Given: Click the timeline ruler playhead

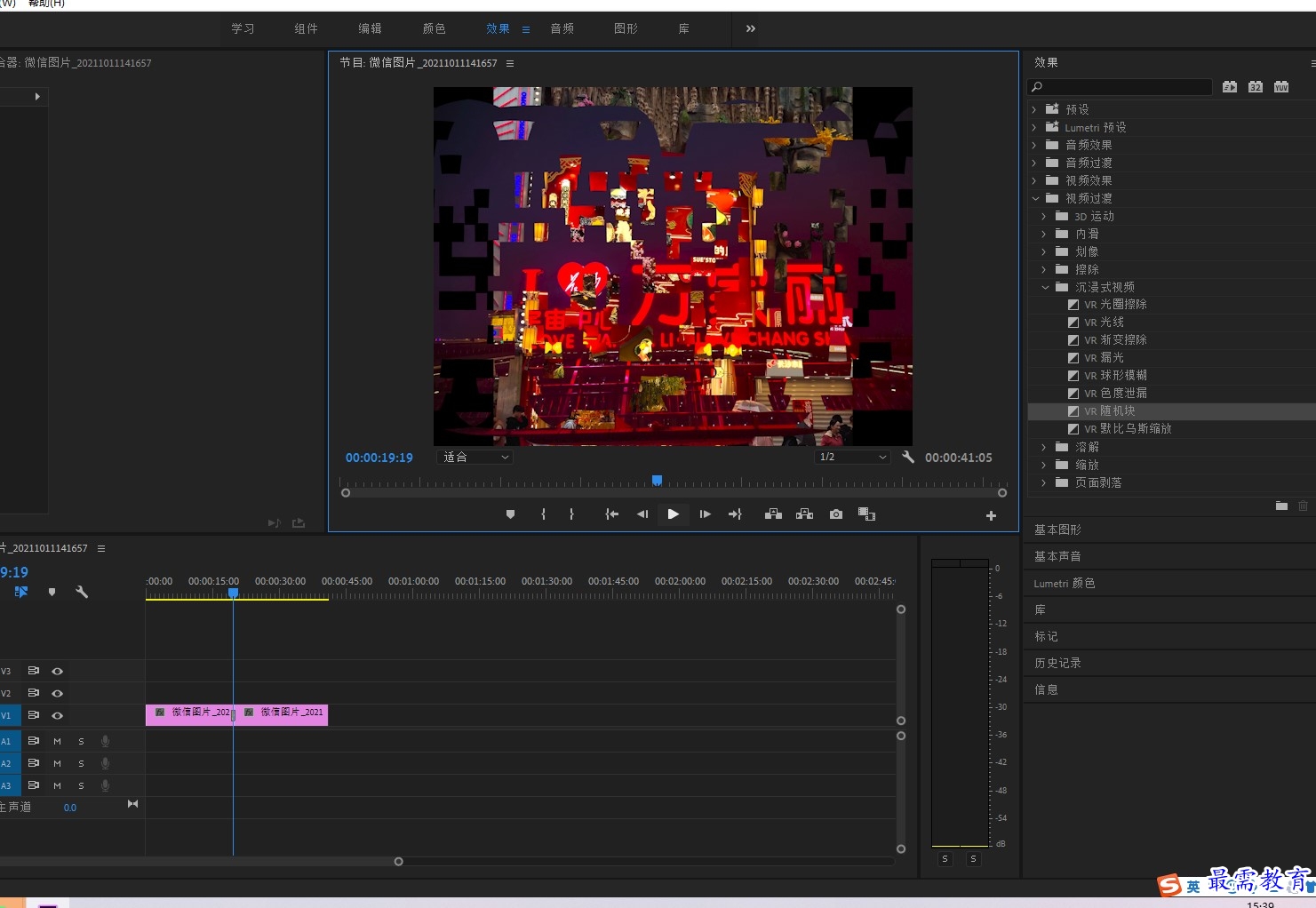Looking at the screenshot, I should pyautogui.click(x=233, y=593).
